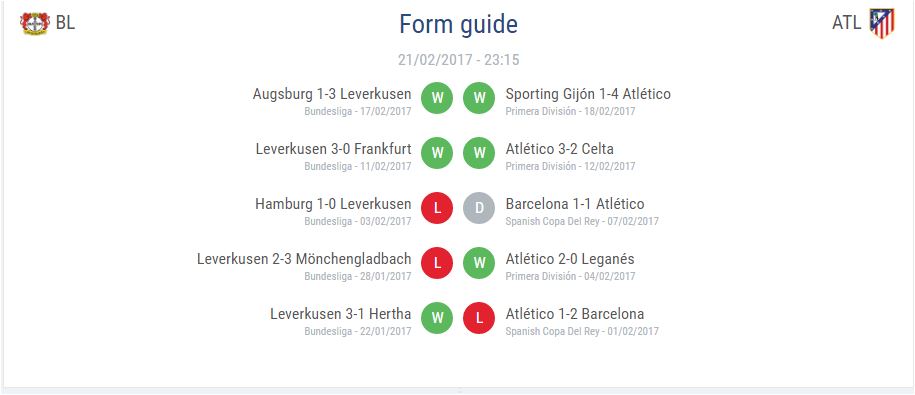
Task: Select the W badge beside Leverkusen 3-0 Frankfurt
Action: [437, 153]
